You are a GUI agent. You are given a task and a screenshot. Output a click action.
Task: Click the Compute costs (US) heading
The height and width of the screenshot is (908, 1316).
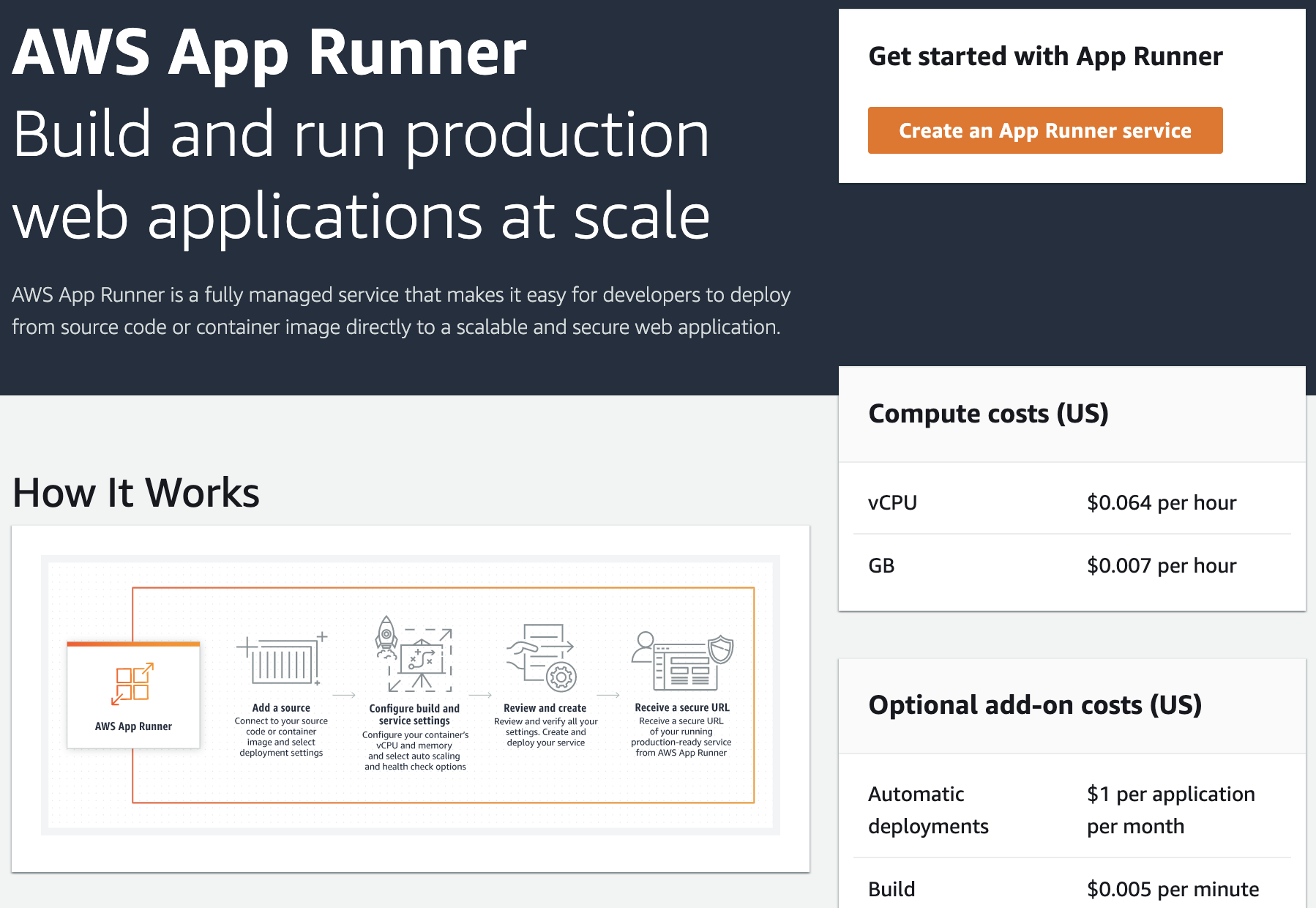(x=988, y=414)
